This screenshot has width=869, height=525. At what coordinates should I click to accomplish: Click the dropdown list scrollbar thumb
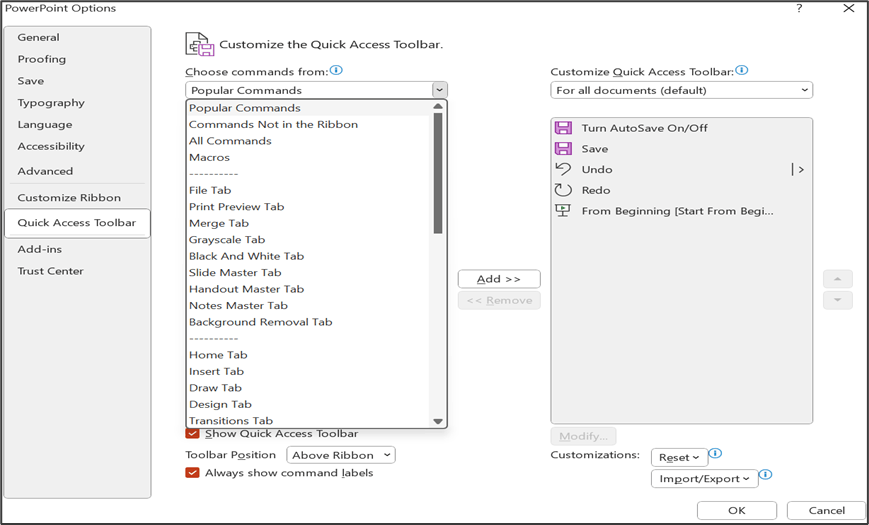click(438, 173)
